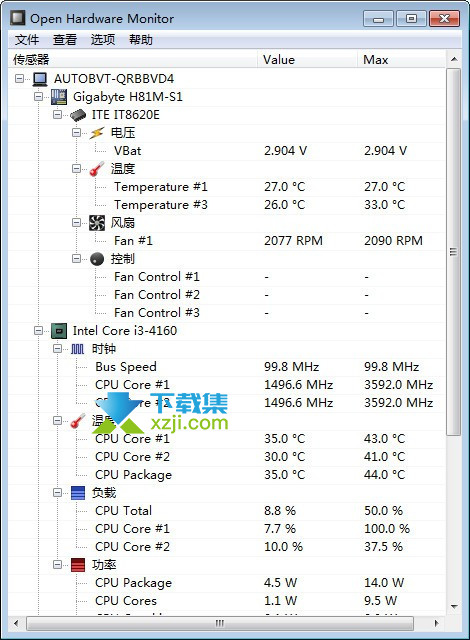Select the Temperature #3 row
This screenshot has height=640, width=470.
tap(227, 205)
